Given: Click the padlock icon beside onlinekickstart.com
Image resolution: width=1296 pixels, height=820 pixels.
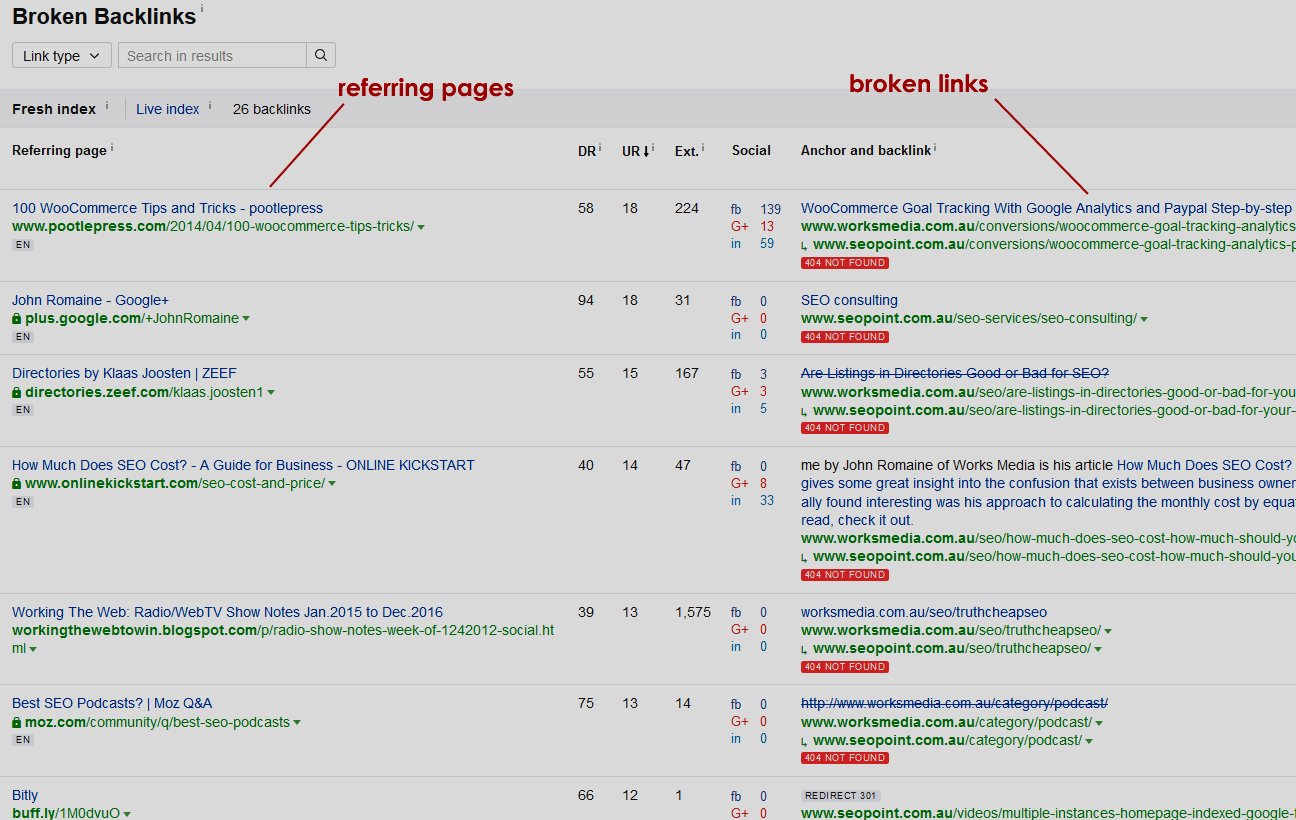Looking at the screenshot, I should pos(17,484).
